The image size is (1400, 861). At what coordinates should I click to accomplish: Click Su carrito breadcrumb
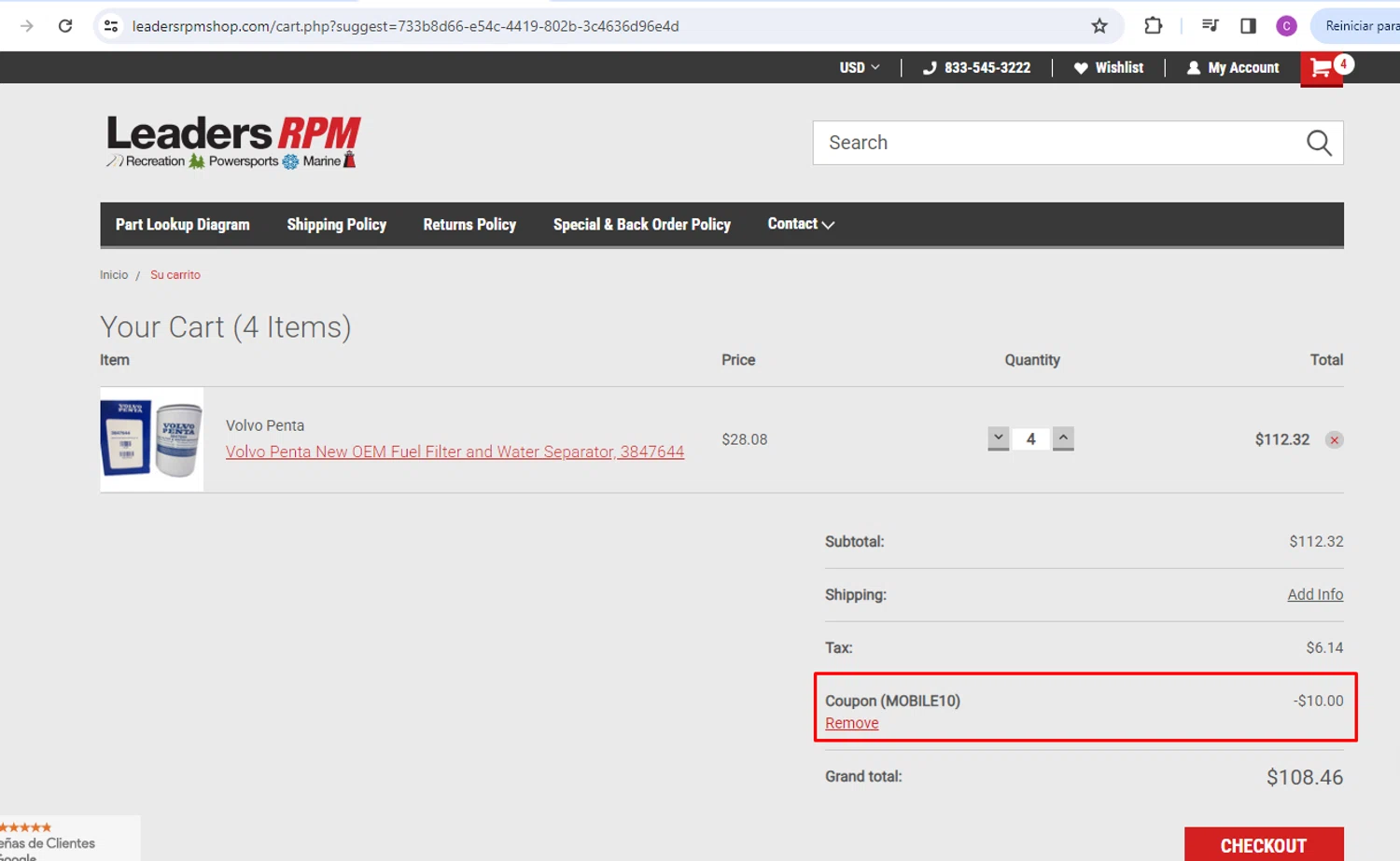point(175,275)
